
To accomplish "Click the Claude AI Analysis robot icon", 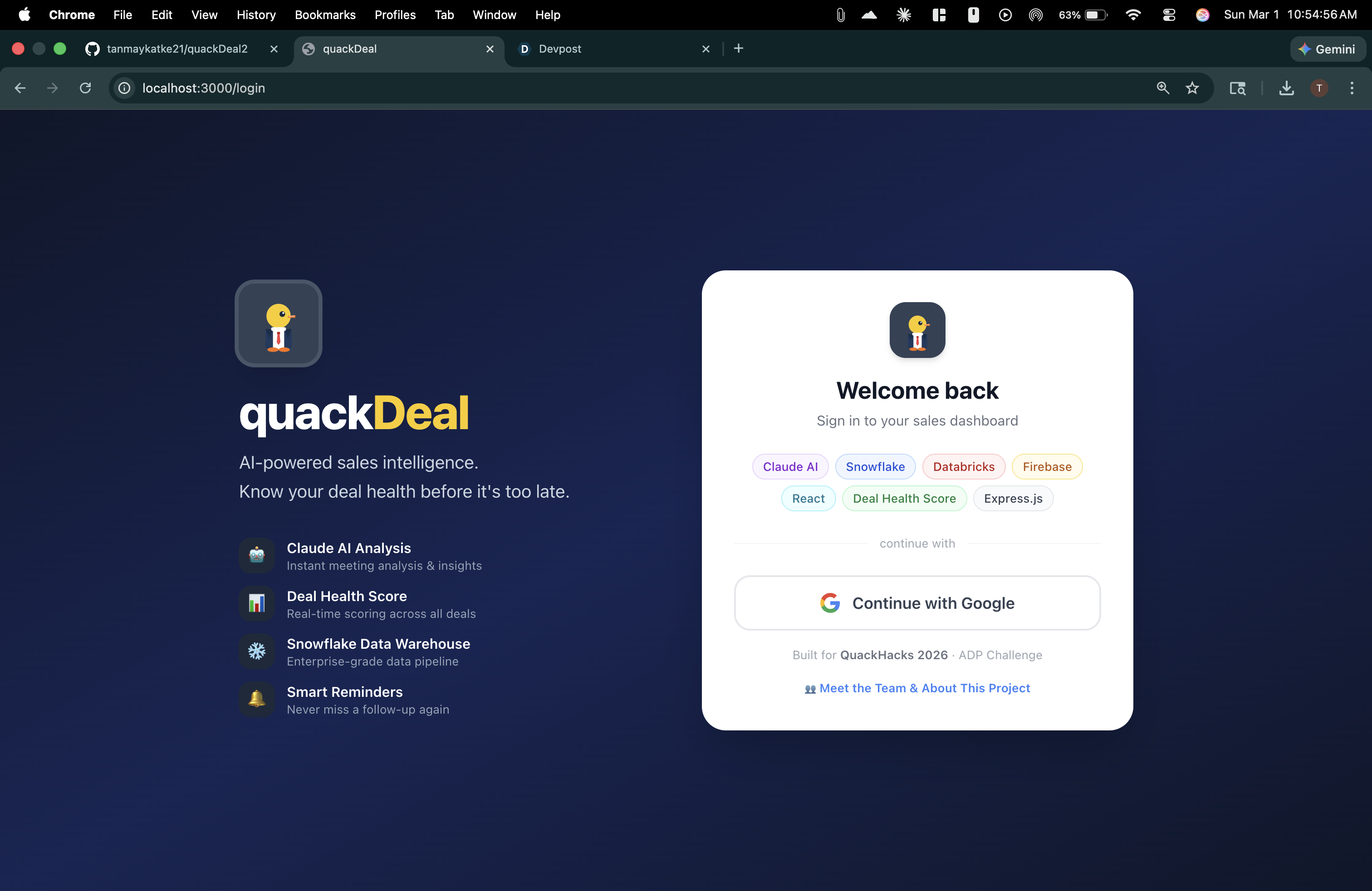I will pos(256,556).
